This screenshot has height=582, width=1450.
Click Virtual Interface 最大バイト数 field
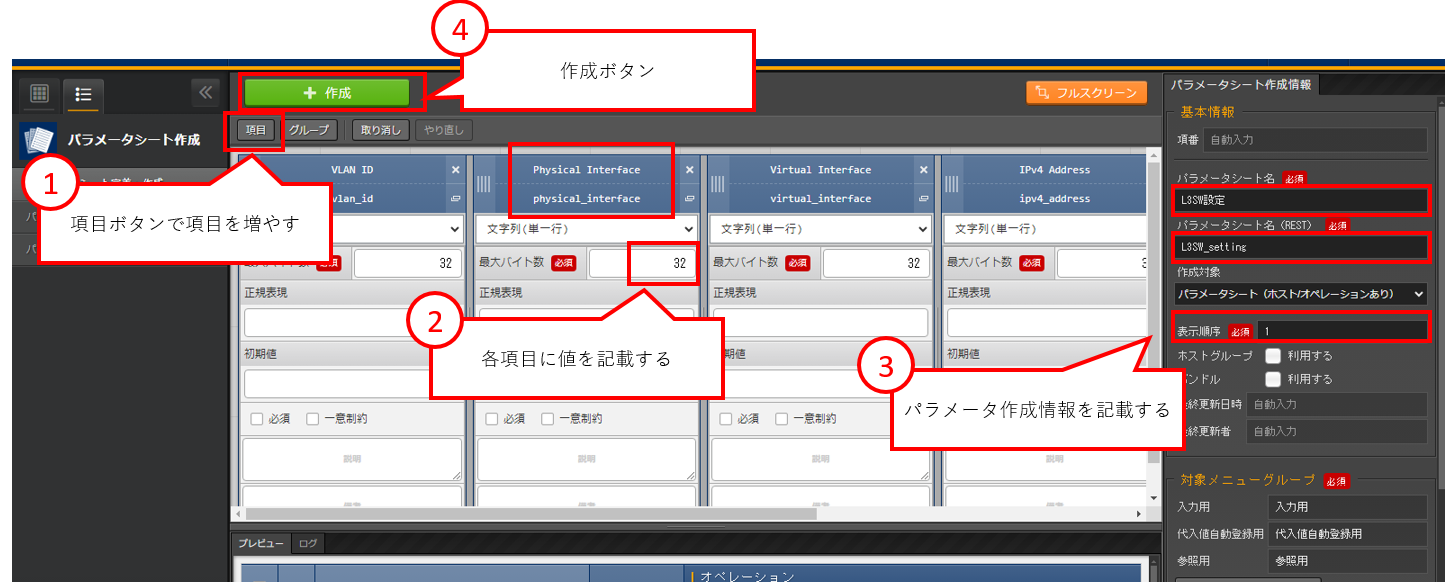coord(876,263)
